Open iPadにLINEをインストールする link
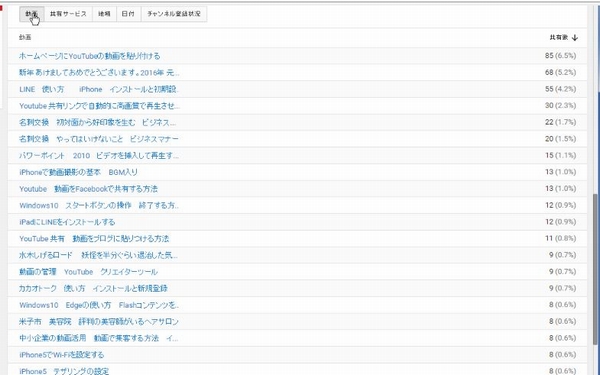This screenshot has width=600, height=375. [67, 222]
